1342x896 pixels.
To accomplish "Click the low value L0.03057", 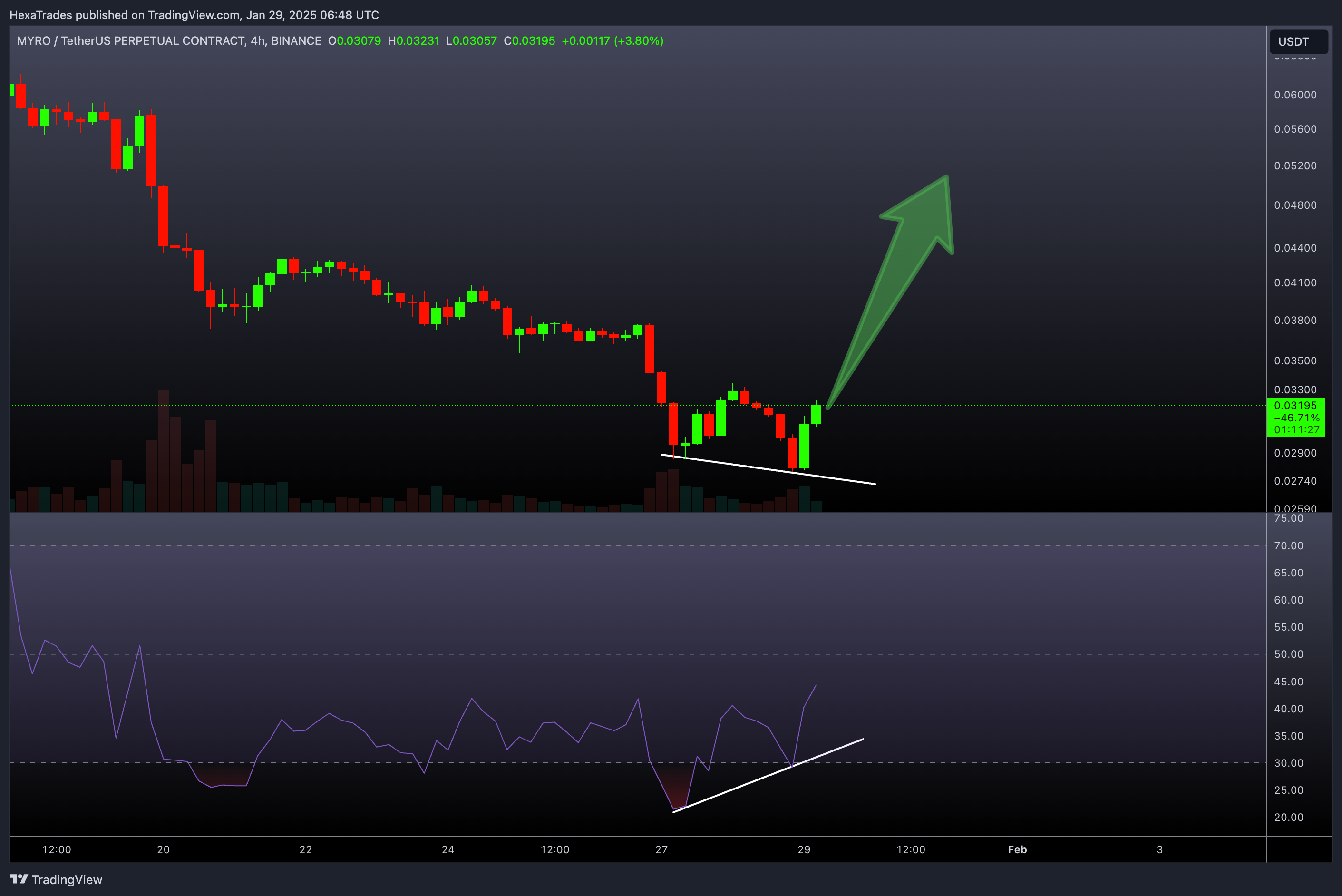I will point(471,40).
